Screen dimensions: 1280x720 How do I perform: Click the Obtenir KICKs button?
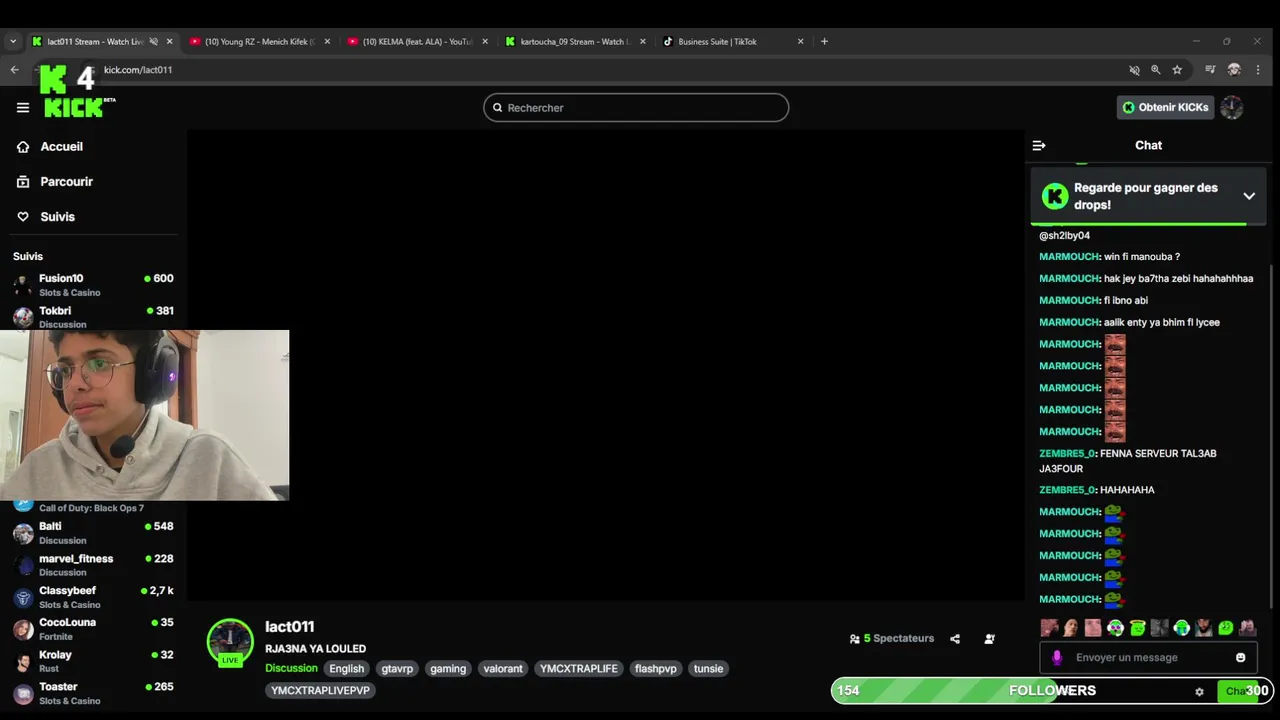[x=1165, y=107]
